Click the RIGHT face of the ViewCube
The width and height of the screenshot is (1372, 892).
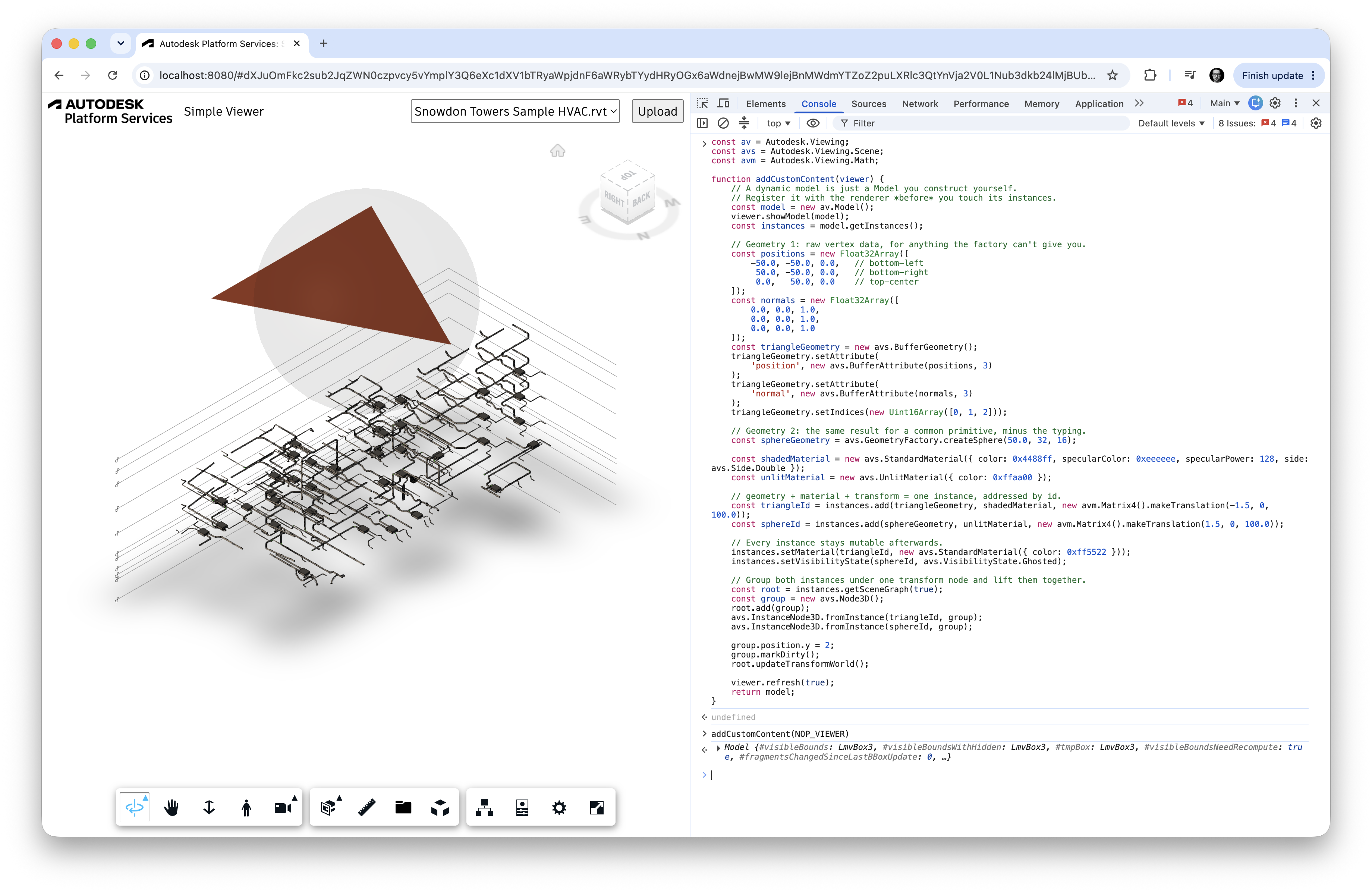[613, 199]
